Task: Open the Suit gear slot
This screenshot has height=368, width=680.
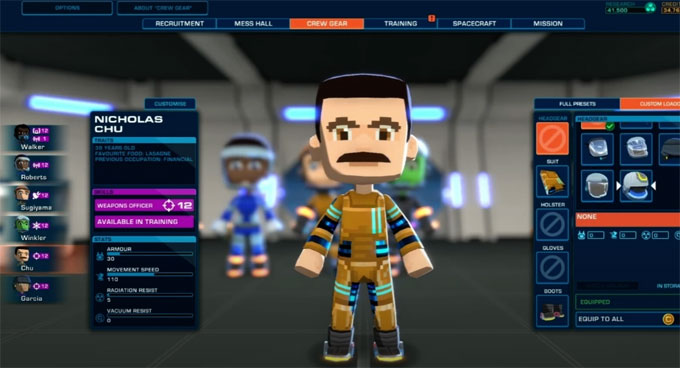Action: click(x=552, y=181)
